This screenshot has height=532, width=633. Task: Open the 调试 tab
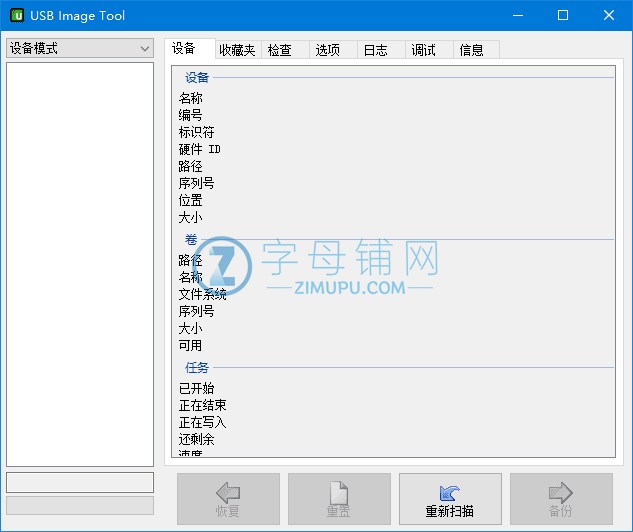point(429,50)
